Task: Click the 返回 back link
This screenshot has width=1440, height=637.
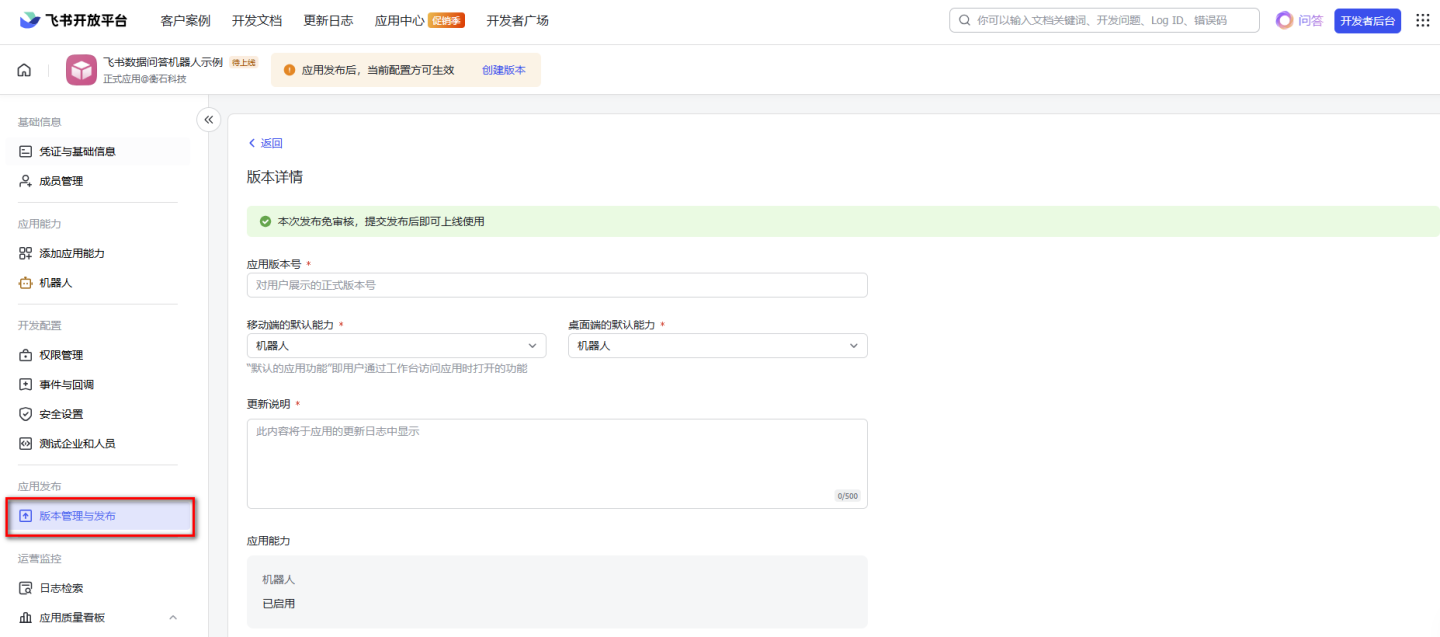Action: point(265,143)
